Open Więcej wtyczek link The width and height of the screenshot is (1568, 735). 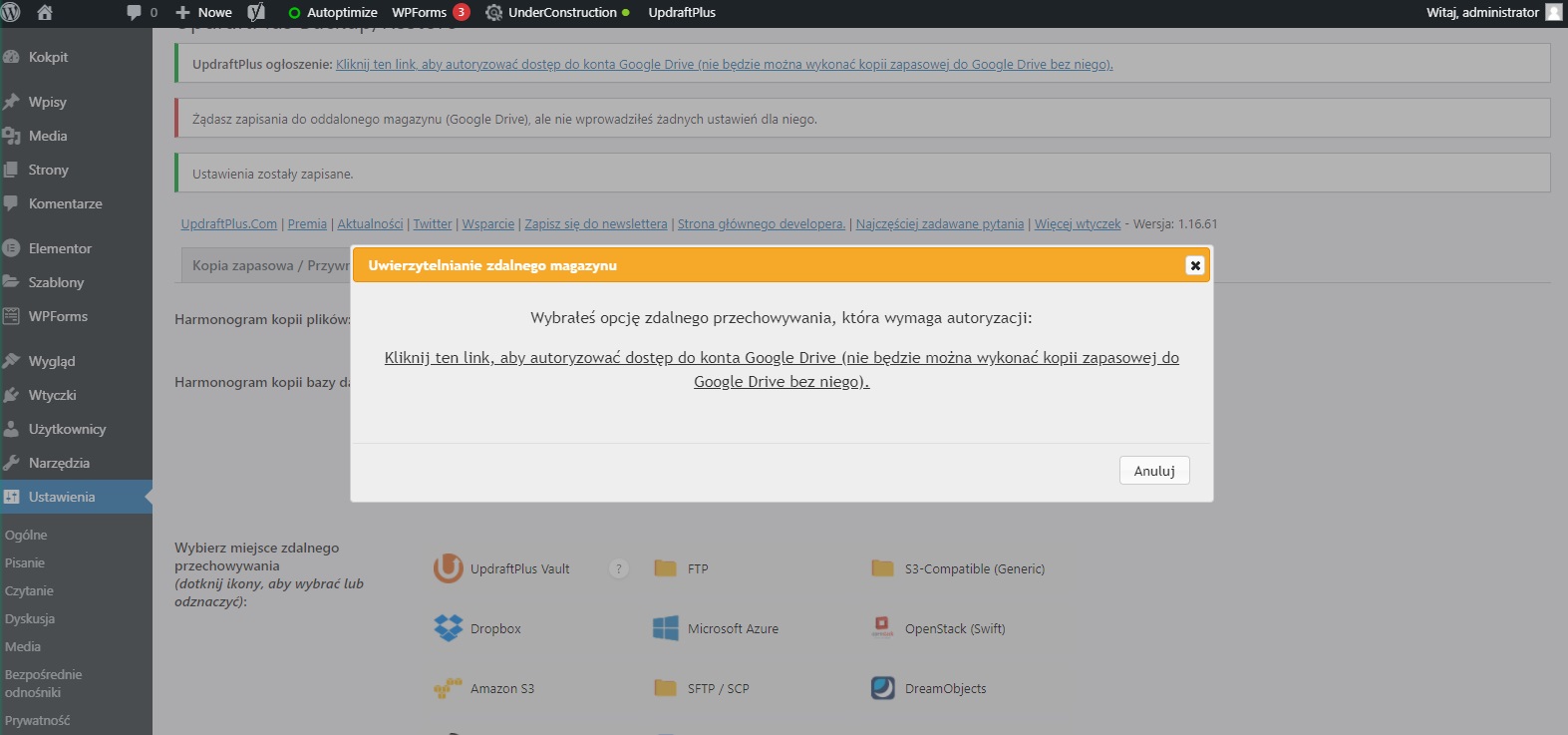point(1078,224)
